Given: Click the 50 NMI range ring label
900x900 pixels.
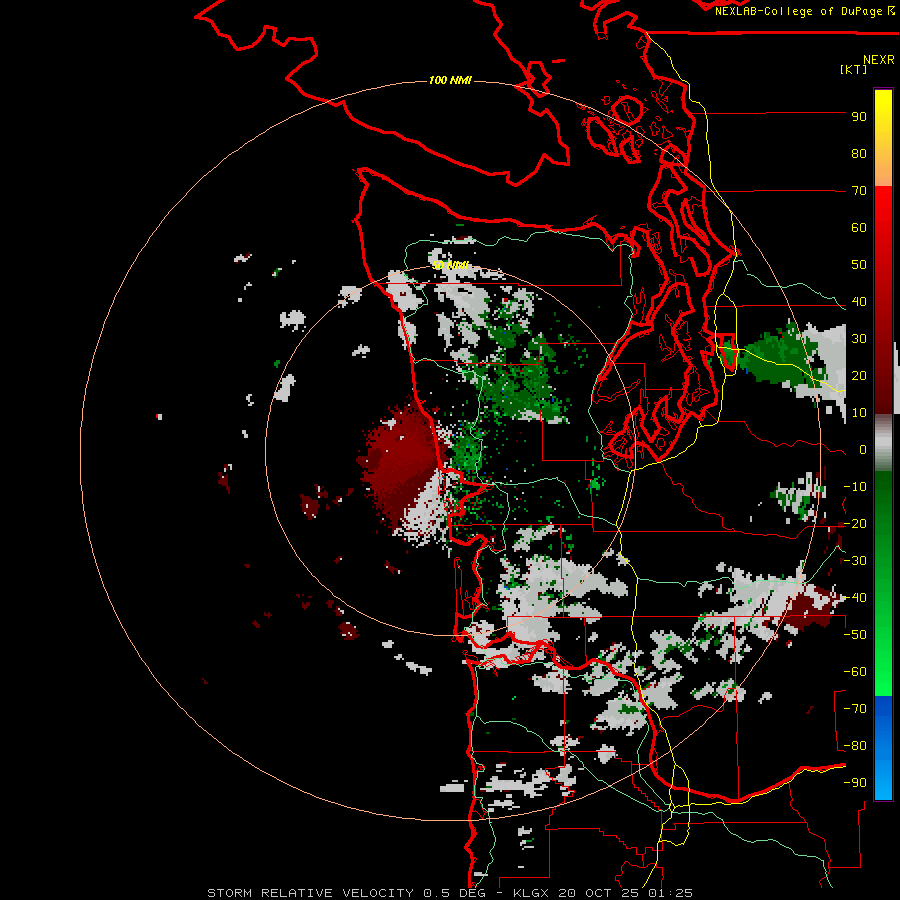Looking at the screenshot, I should pos(451,265).
